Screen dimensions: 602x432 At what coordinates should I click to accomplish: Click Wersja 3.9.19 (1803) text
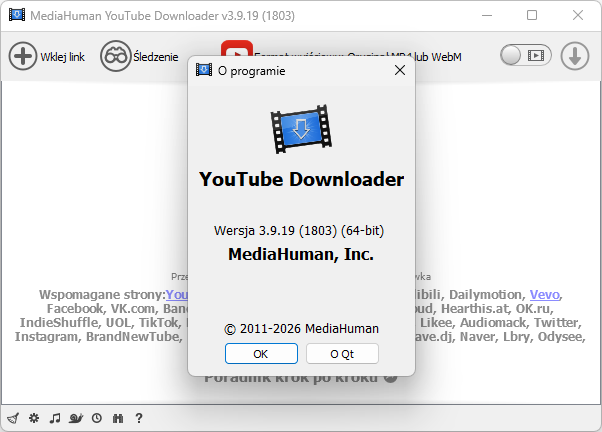[299, 230]
